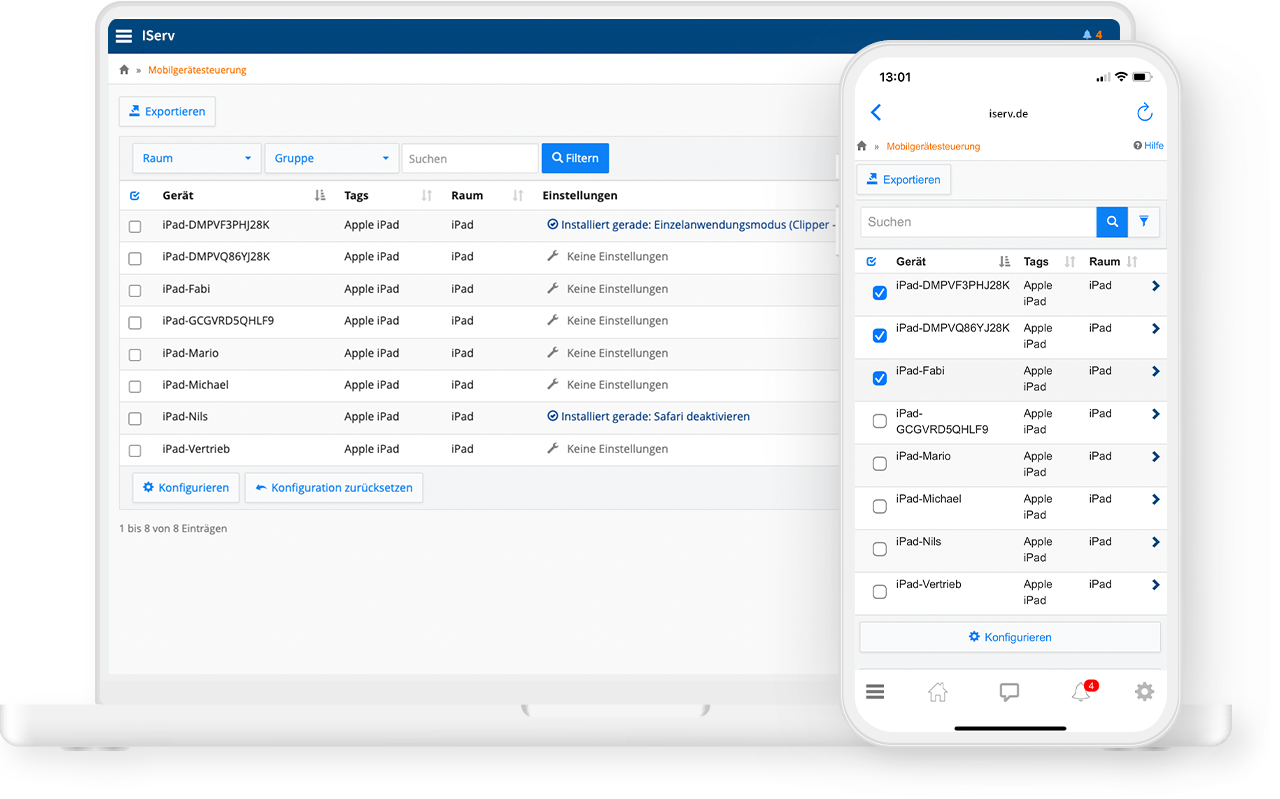
Task: Open the IServ hamburger menu on laptop
Action: point(124,36)
